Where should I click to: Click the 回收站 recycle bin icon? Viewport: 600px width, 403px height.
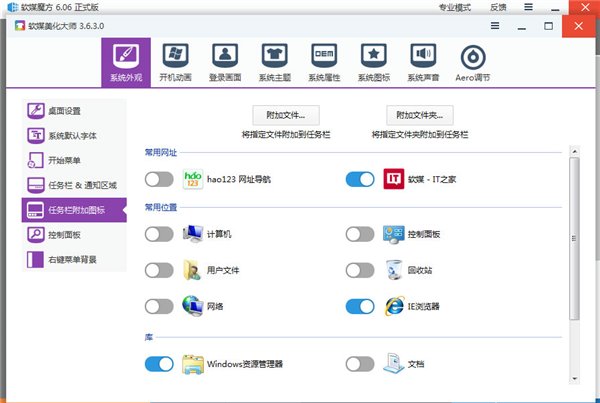(x=394, y=270)
